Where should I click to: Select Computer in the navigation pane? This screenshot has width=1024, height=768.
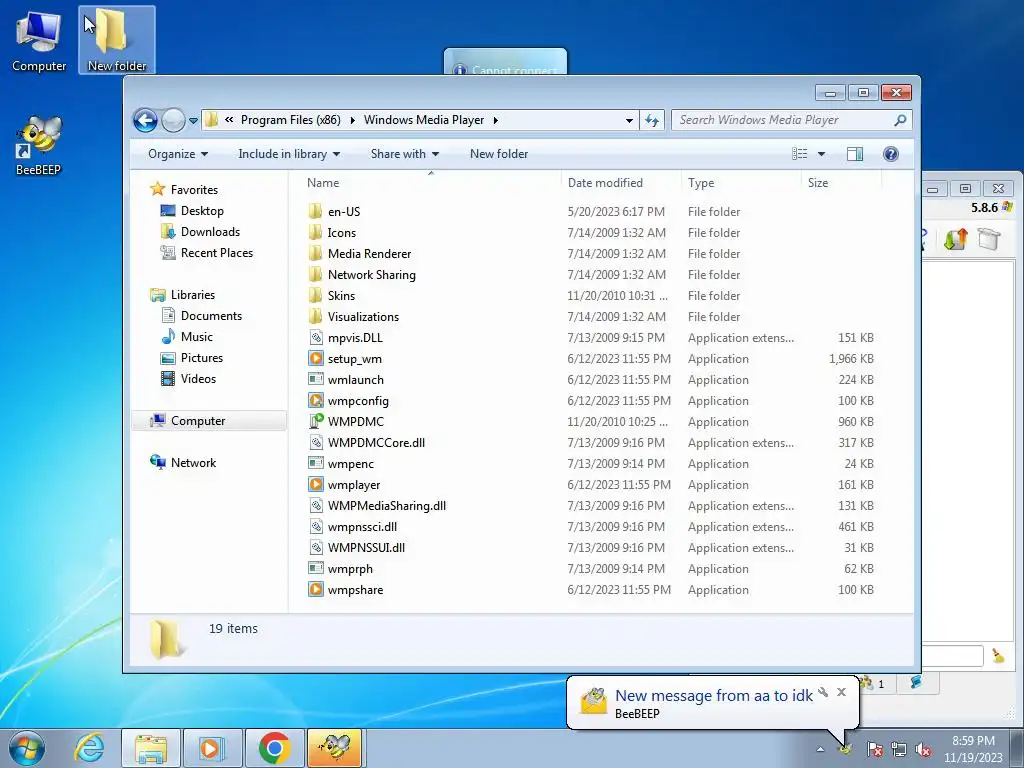pos(198,421)
